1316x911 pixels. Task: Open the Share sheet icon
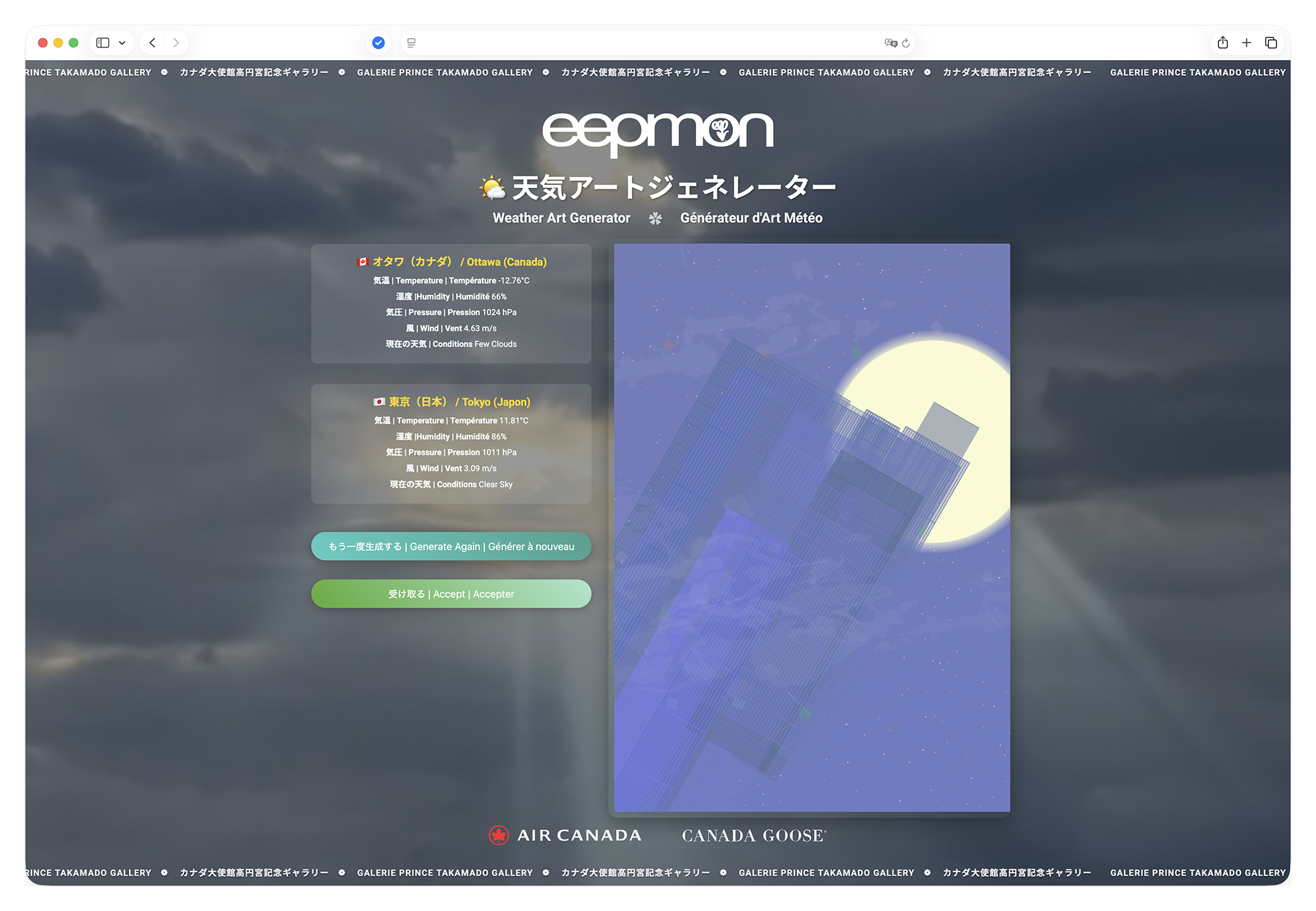(x=1222, y=43)
